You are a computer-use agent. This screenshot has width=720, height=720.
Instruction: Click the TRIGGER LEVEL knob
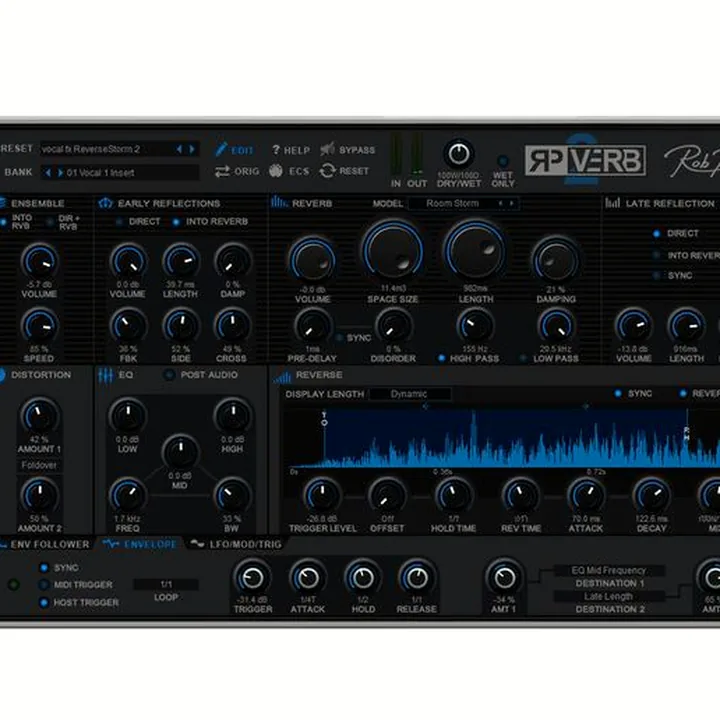coord(322,495)
